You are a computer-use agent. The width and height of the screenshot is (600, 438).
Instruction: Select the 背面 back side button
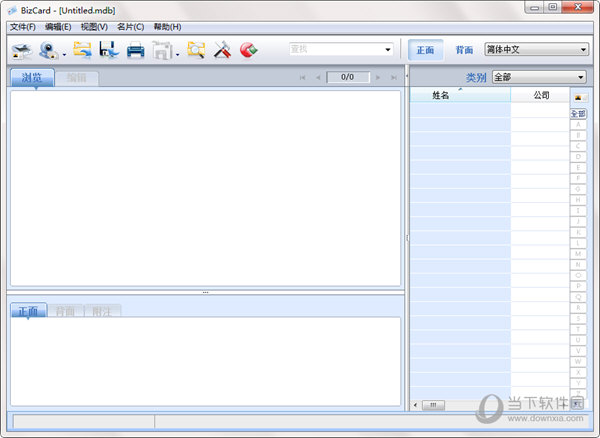click(464, 50)
